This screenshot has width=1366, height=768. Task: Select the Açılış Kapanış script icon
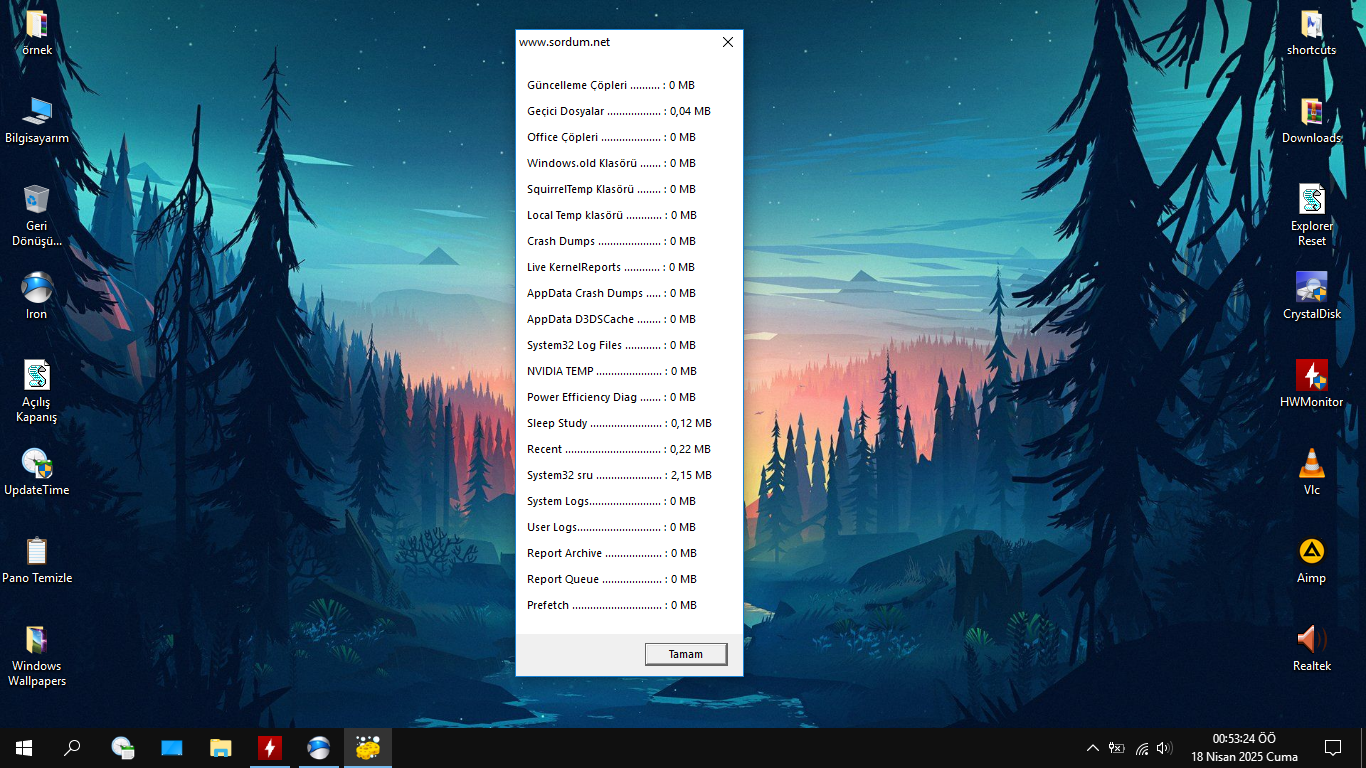coord(37,391)
